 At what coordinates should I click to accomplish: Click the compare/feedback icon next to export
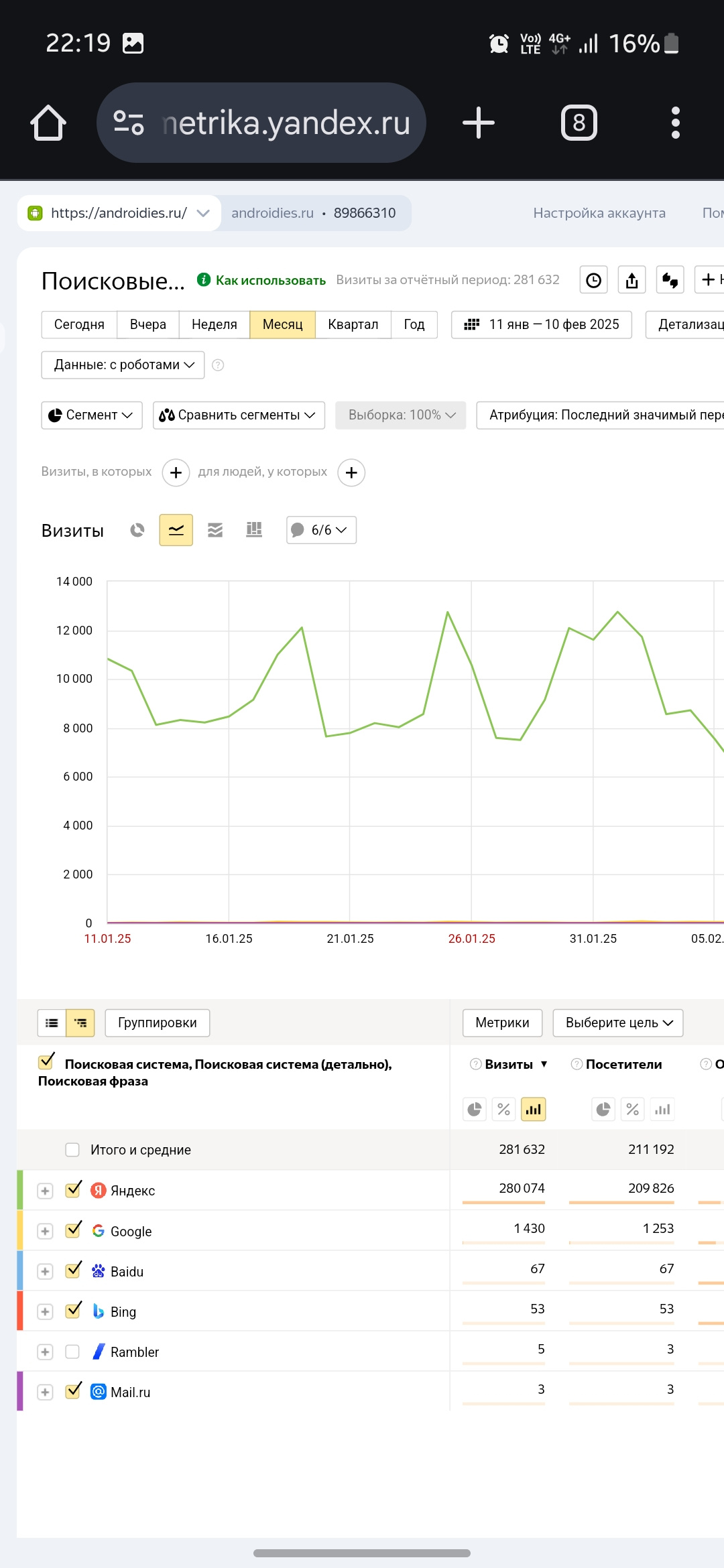click(x=670, y=280)
